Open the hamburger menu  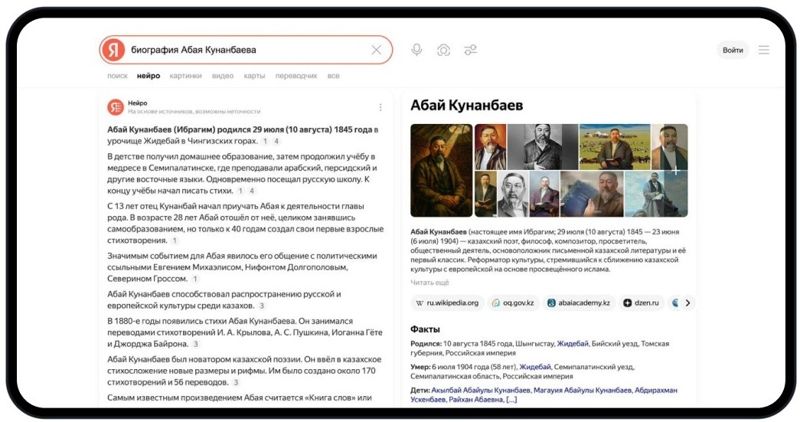(764, 50)
